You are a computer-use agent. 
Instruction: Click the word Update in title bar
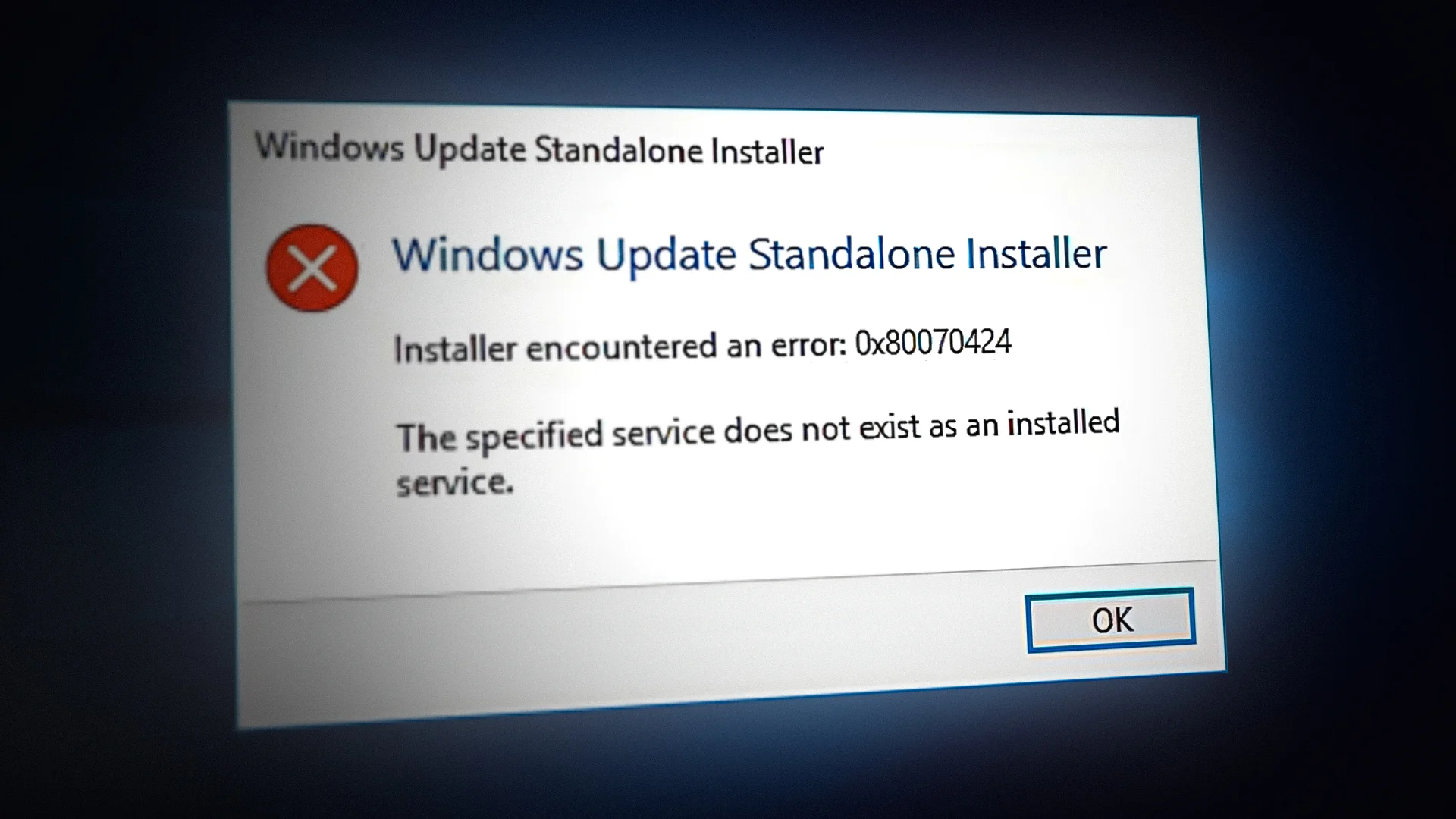pyautogui.click(x=469, y=149)
